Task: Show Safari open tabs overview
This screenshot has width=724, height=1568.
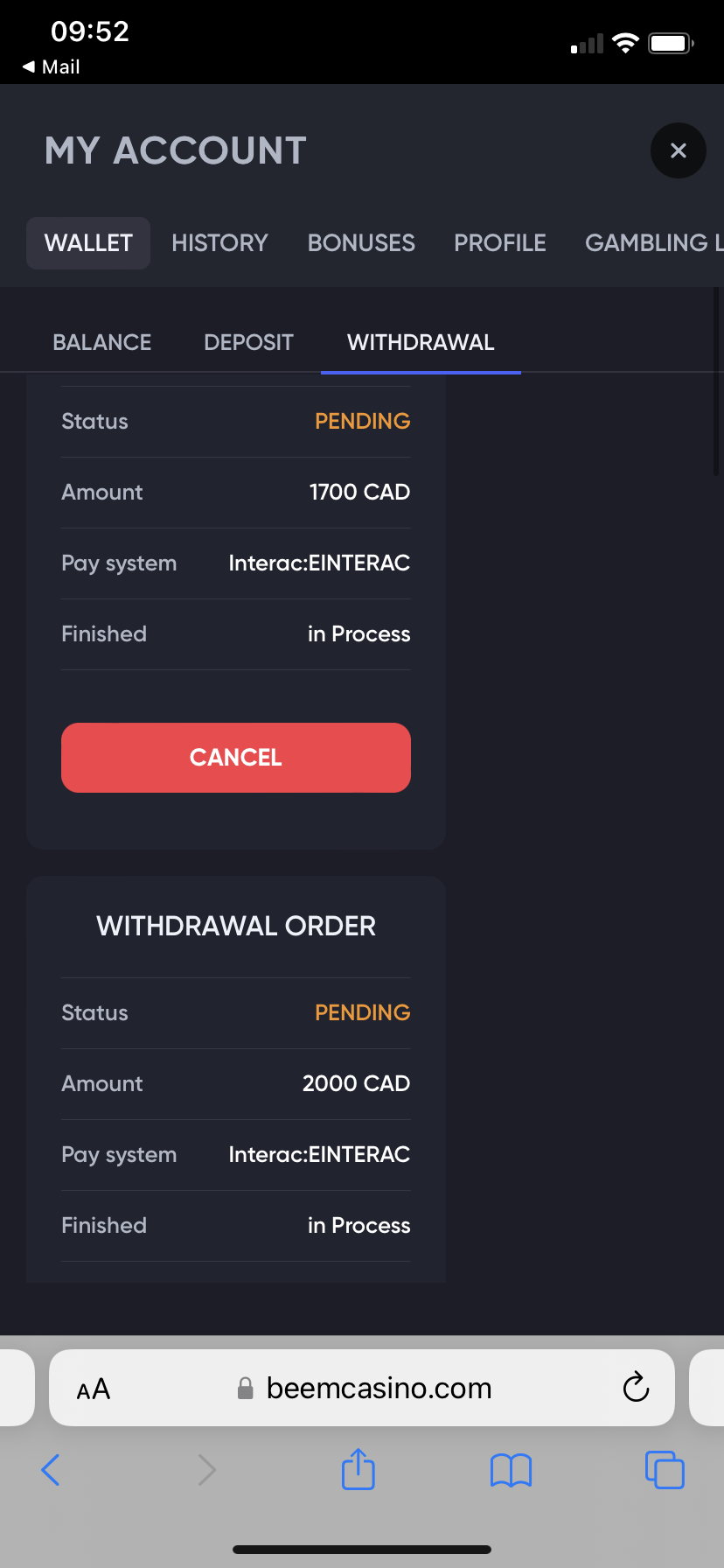Action: 665,1470
